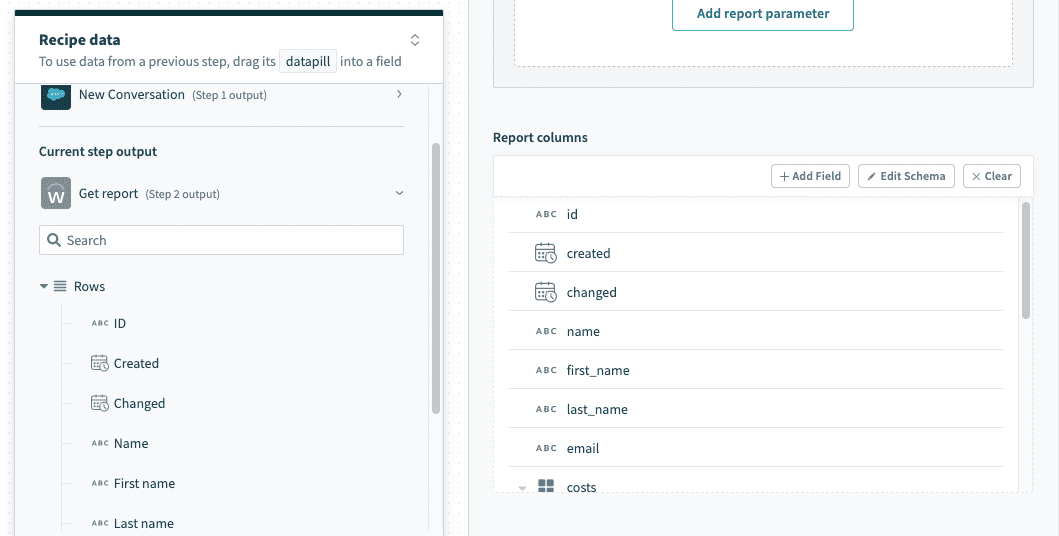Select the ID datapill under Rows
Screen dimensions: 1059x536
(120, 323)
